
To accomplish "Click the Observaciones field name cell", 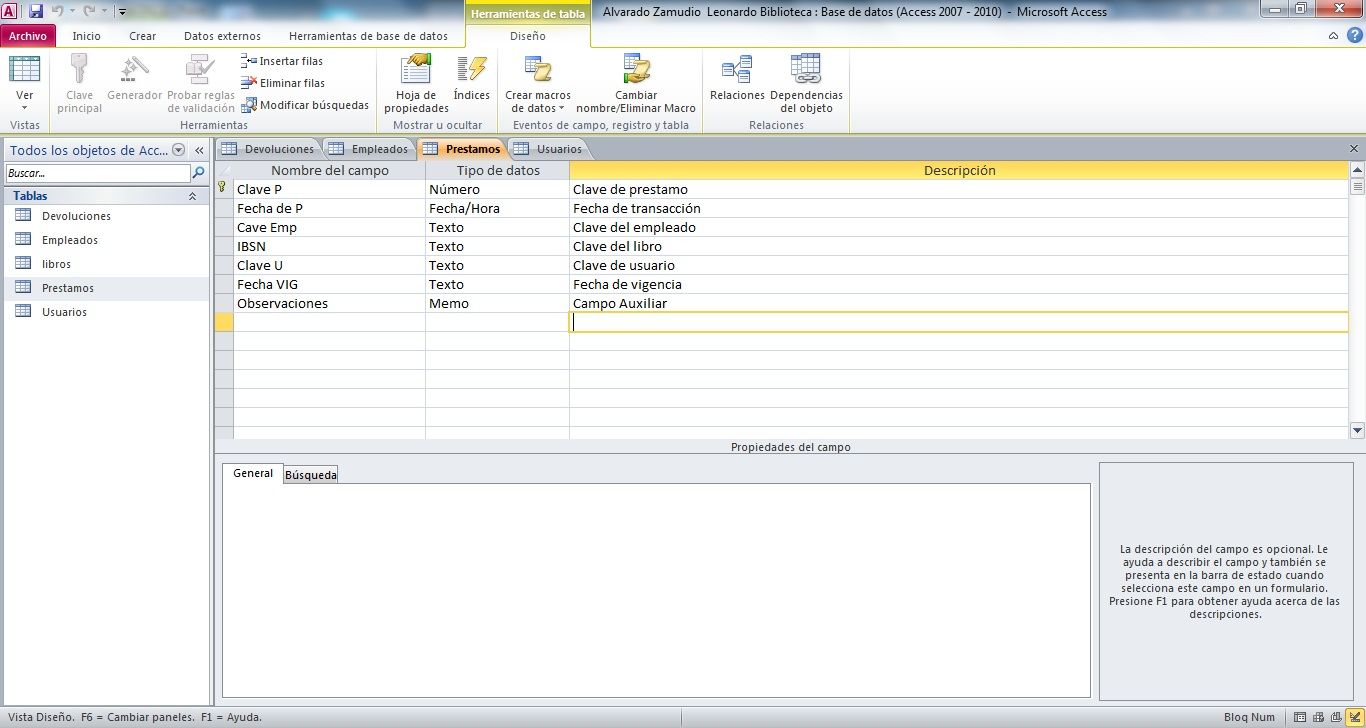I will tap(329, 303).
